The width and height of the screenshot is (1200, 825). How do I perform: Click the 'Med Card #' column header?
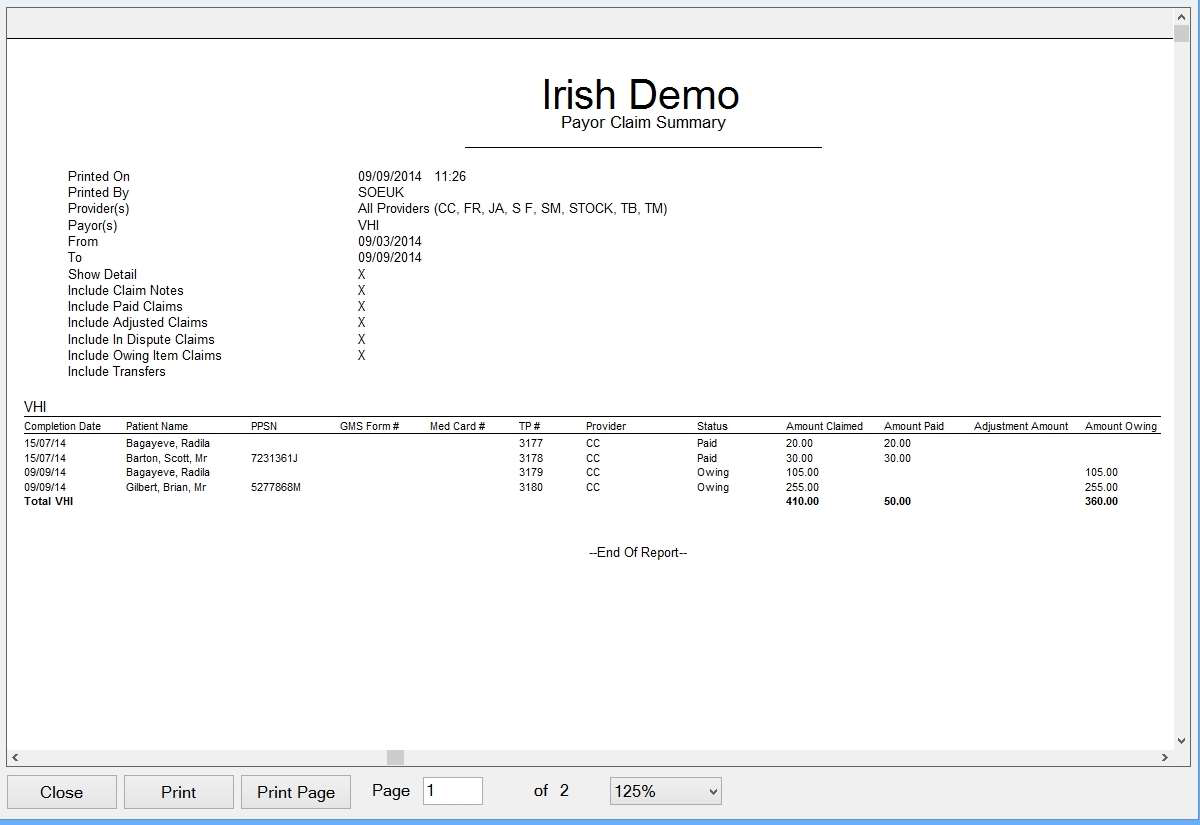click(x=457, y=426)
